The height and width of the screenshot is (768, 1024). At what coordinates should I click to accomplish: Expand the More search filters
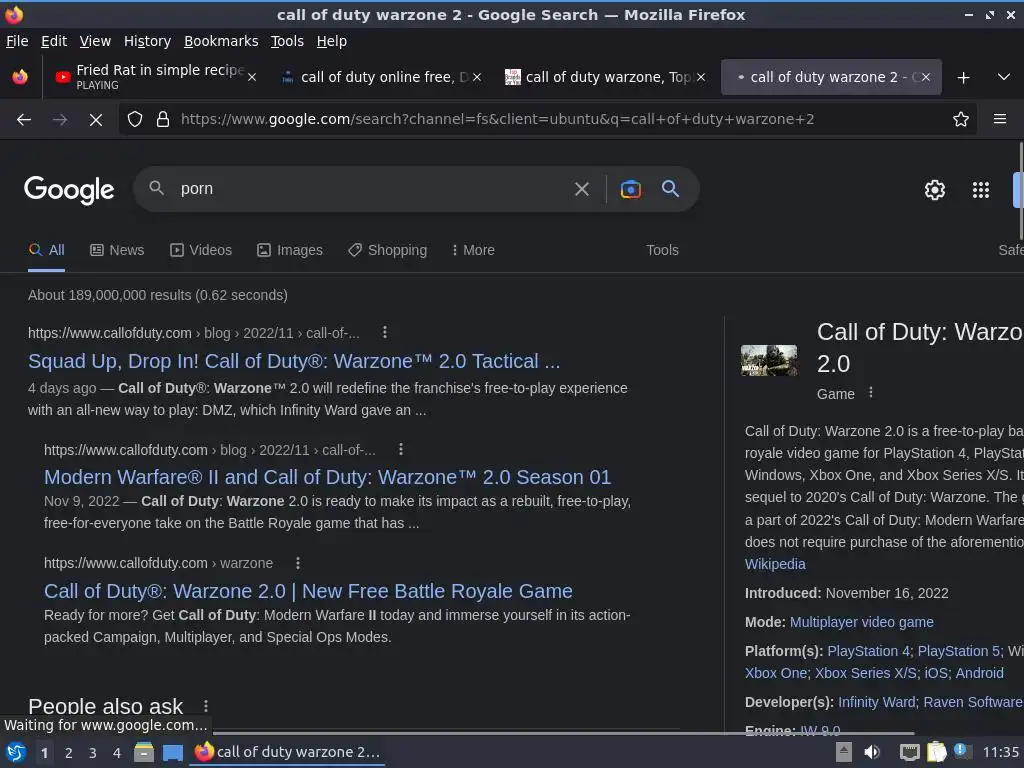pos(473,250)
